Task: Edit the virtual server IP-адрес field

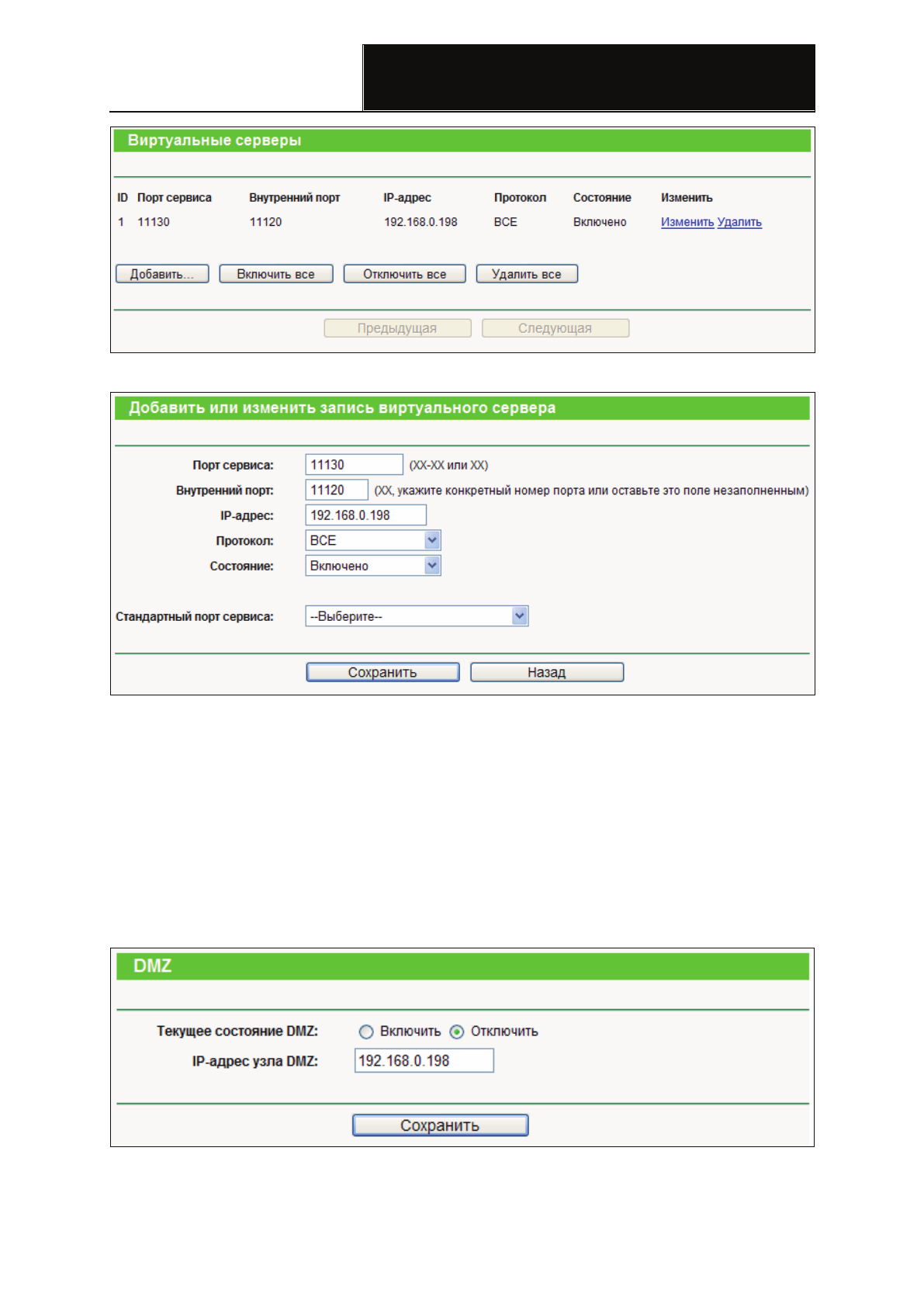Action: point(365,515)
